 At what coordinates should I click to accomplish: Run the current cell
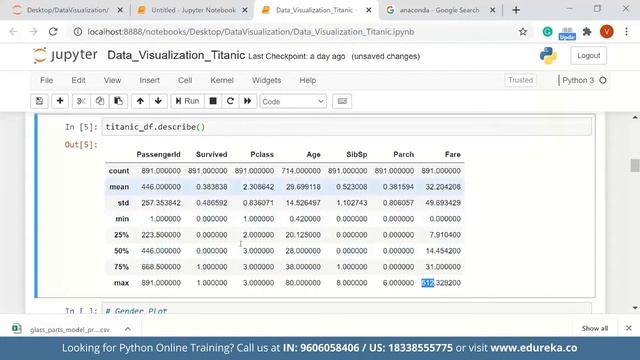point(187,101)
